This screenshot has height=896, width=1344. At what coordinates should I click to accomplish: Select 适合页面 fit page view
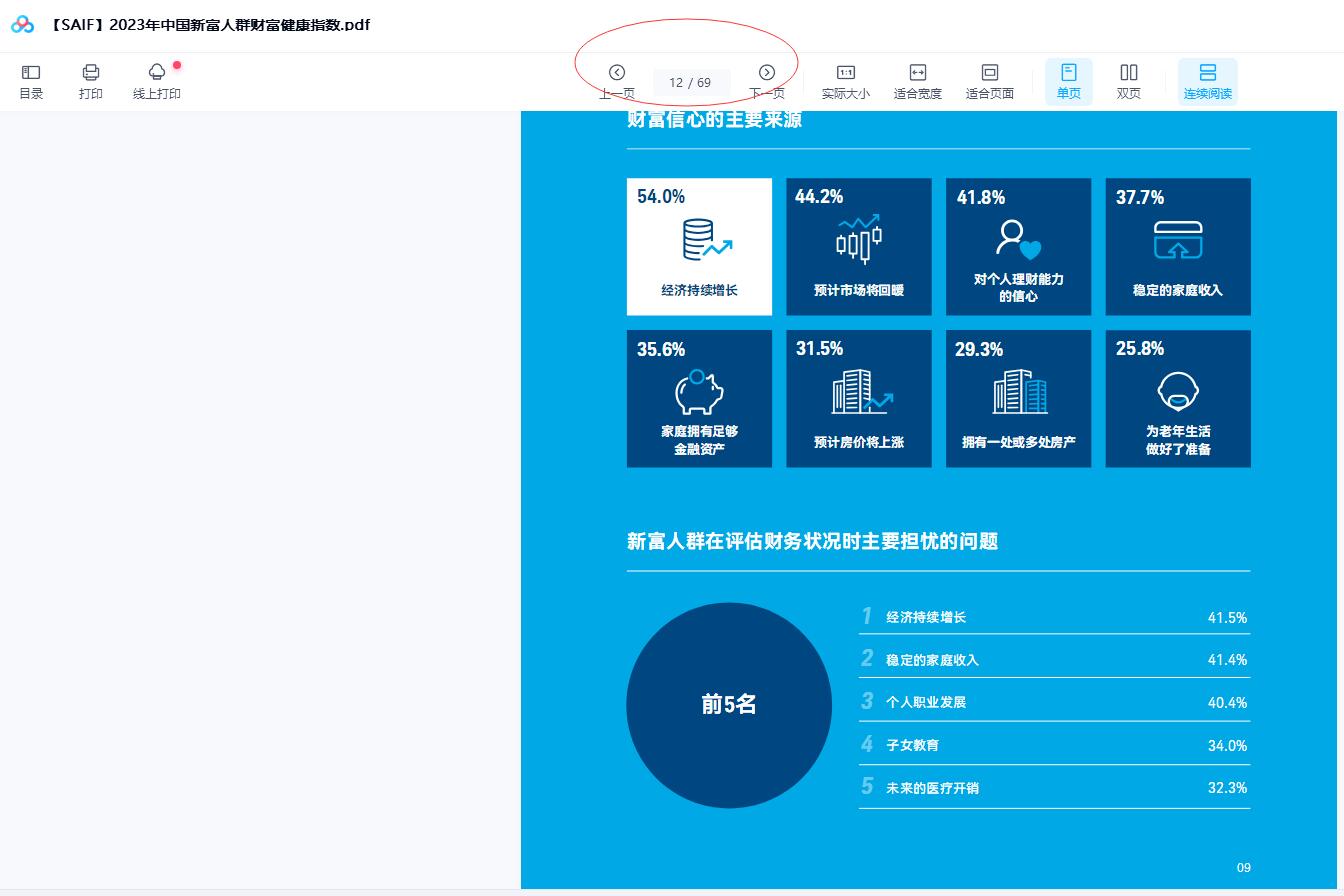click(x=989, y=81)
